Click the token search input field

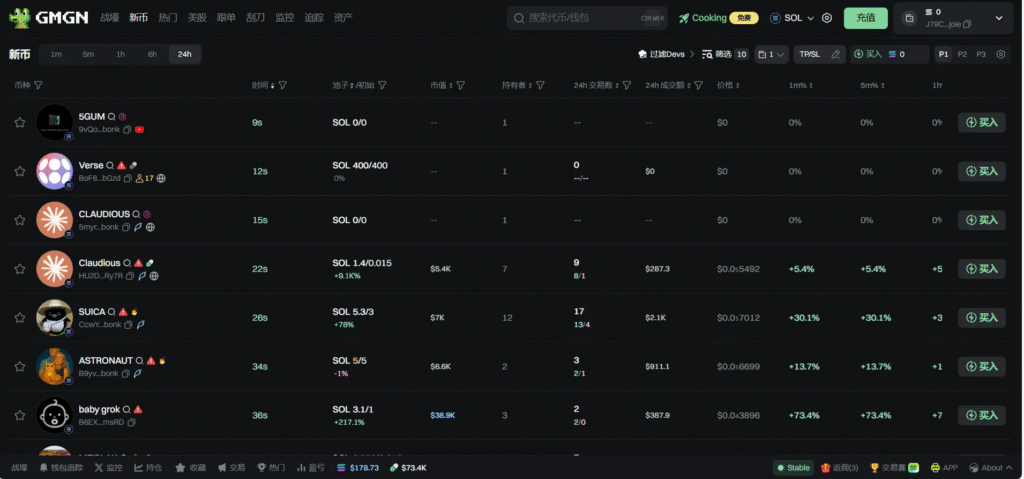pyautogui.click(x=587, y=18)
